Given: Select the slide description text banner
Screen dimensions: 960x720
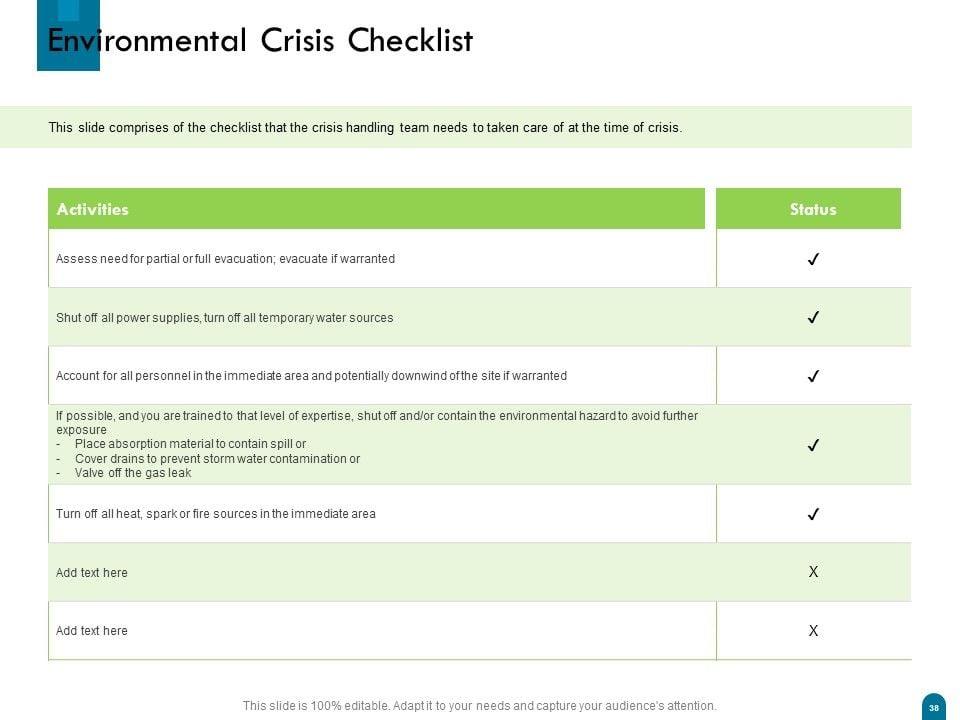Looking at the screenshot, I should pos(365,128).
